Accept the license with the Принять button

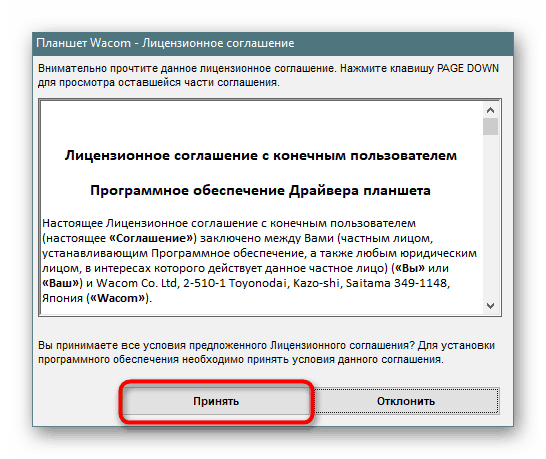pos(216,401)
